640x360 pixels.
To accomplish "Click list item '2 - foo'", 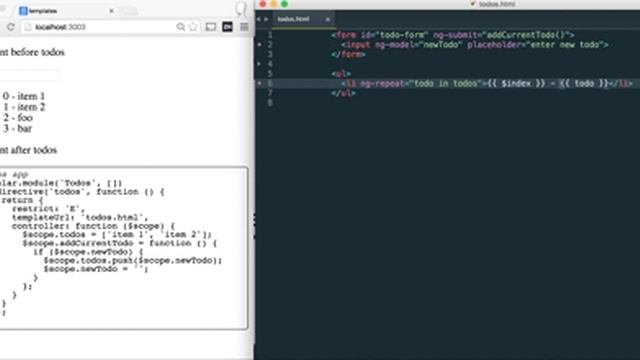I will pyautogui.click(x=17, y=118).
